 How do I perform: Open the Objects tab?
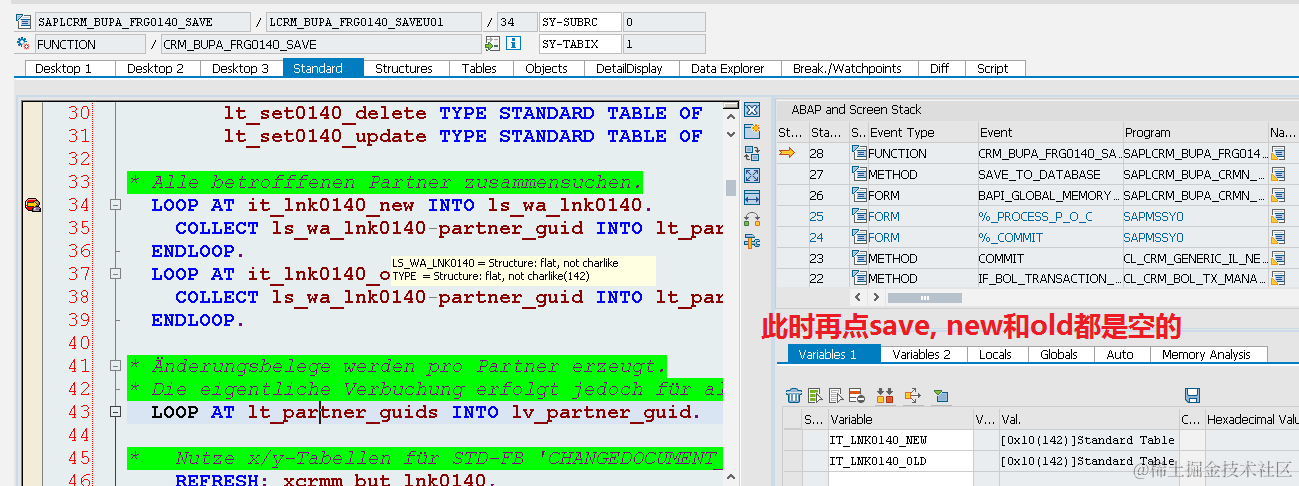pyautogui.click(x=546, y=68)
